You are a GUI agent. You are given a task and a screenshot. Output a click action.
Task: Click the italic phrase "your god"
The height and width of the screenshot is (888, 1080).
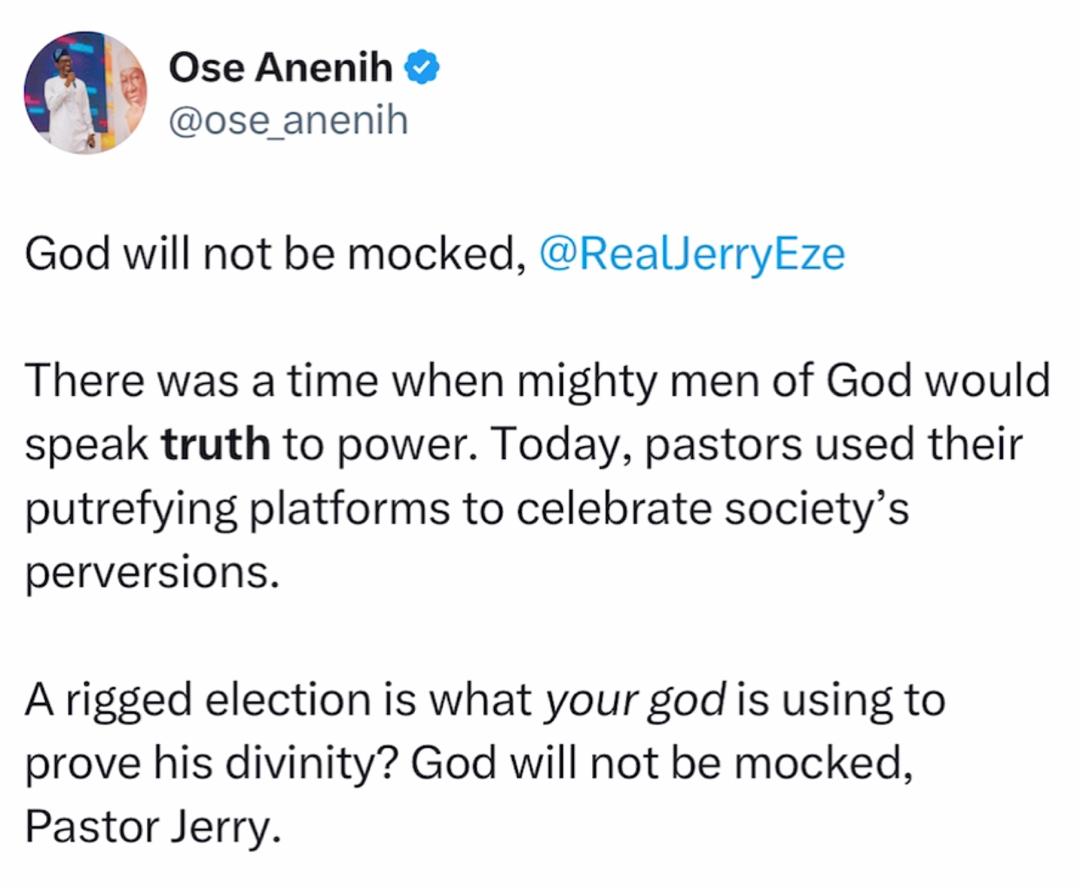click(x=634, y=701)
